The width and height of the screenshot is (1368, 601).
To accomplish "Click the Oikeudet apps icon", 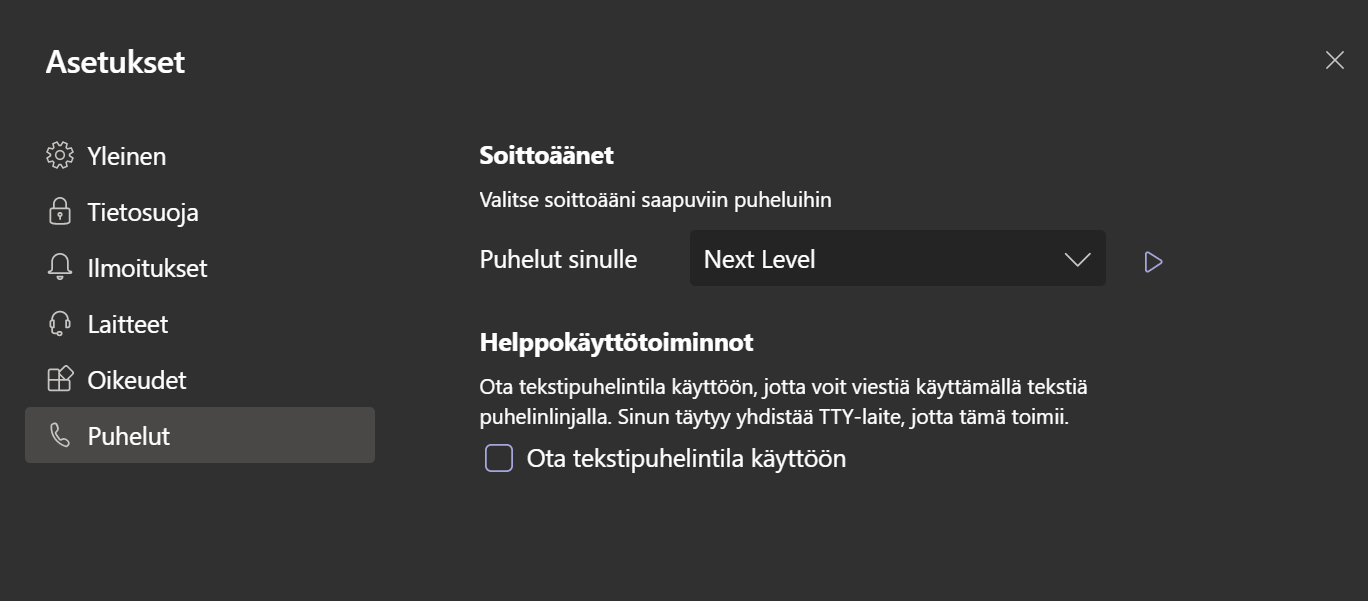I will 60,380.
